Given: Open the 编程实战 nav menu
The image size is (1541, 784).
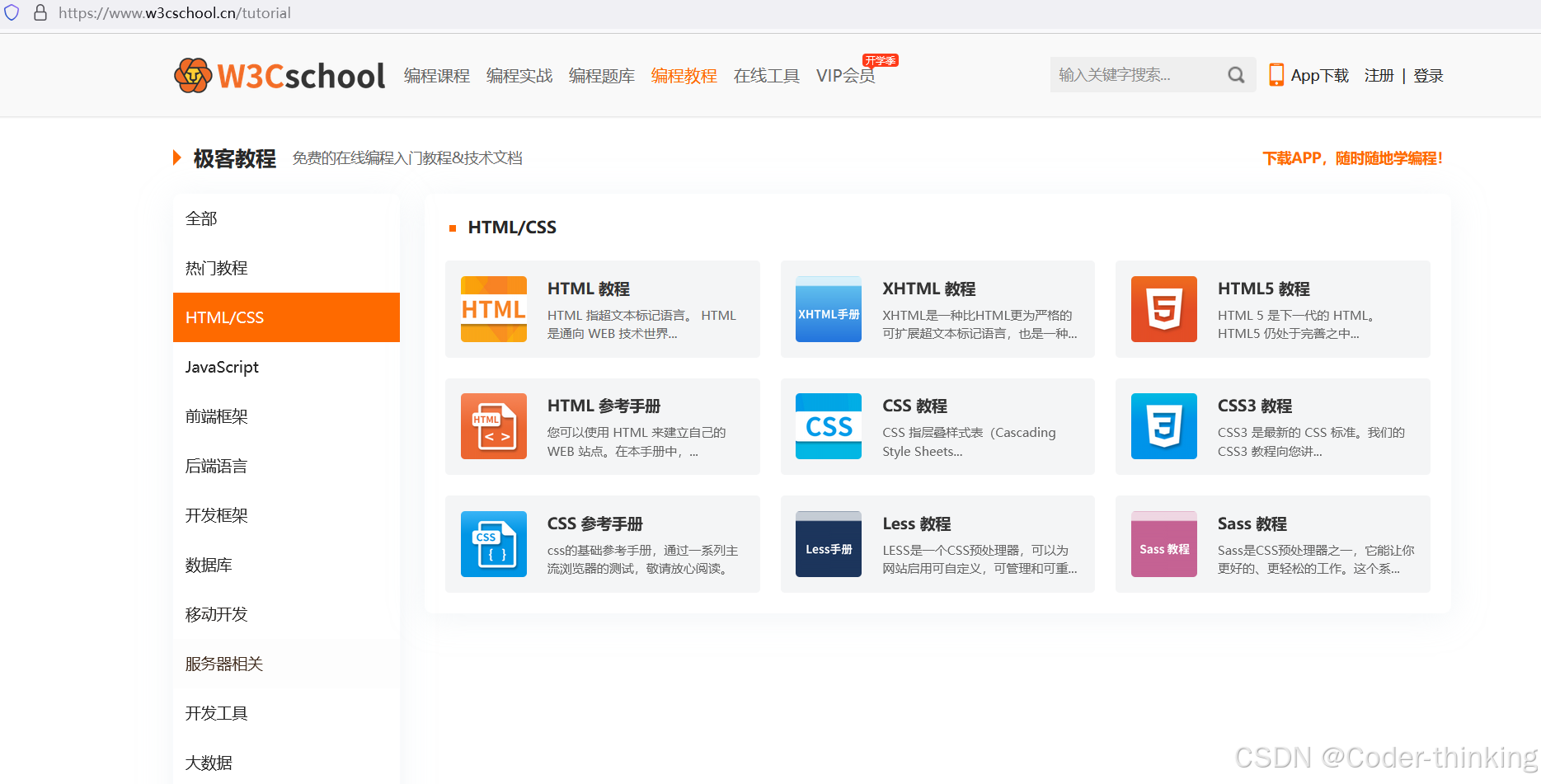Looking at the screenshot, I should [x=519, y=76].
